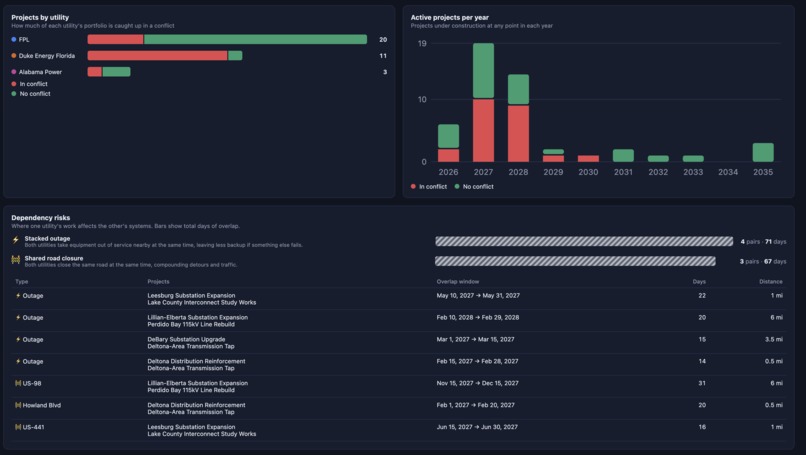
Task: Click the 4 pairs · 71 days summary
Action: tap(763, 242)
